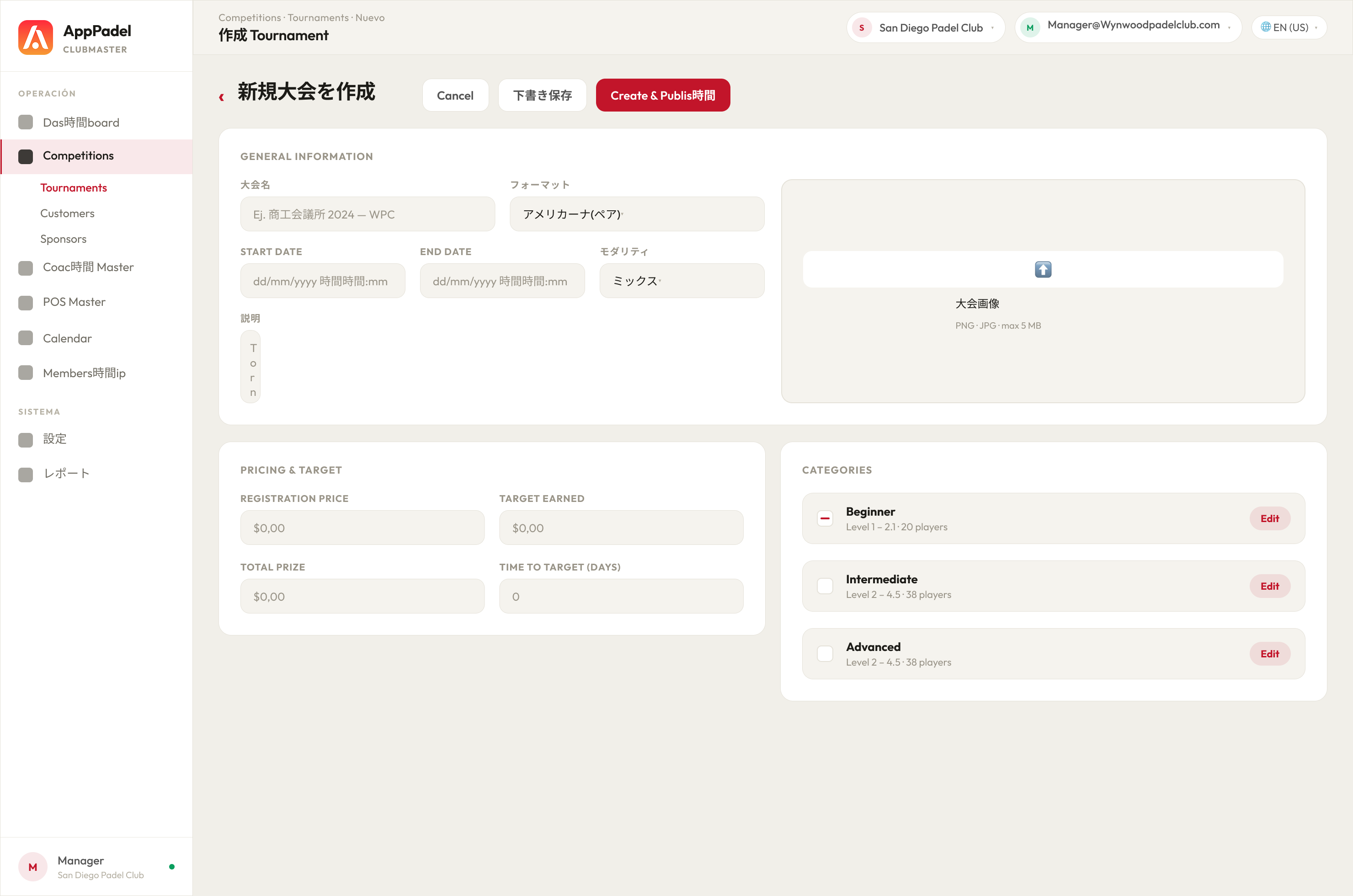Click the Calendar sidebar icon

pyautogui.click(x=26, y=338)
